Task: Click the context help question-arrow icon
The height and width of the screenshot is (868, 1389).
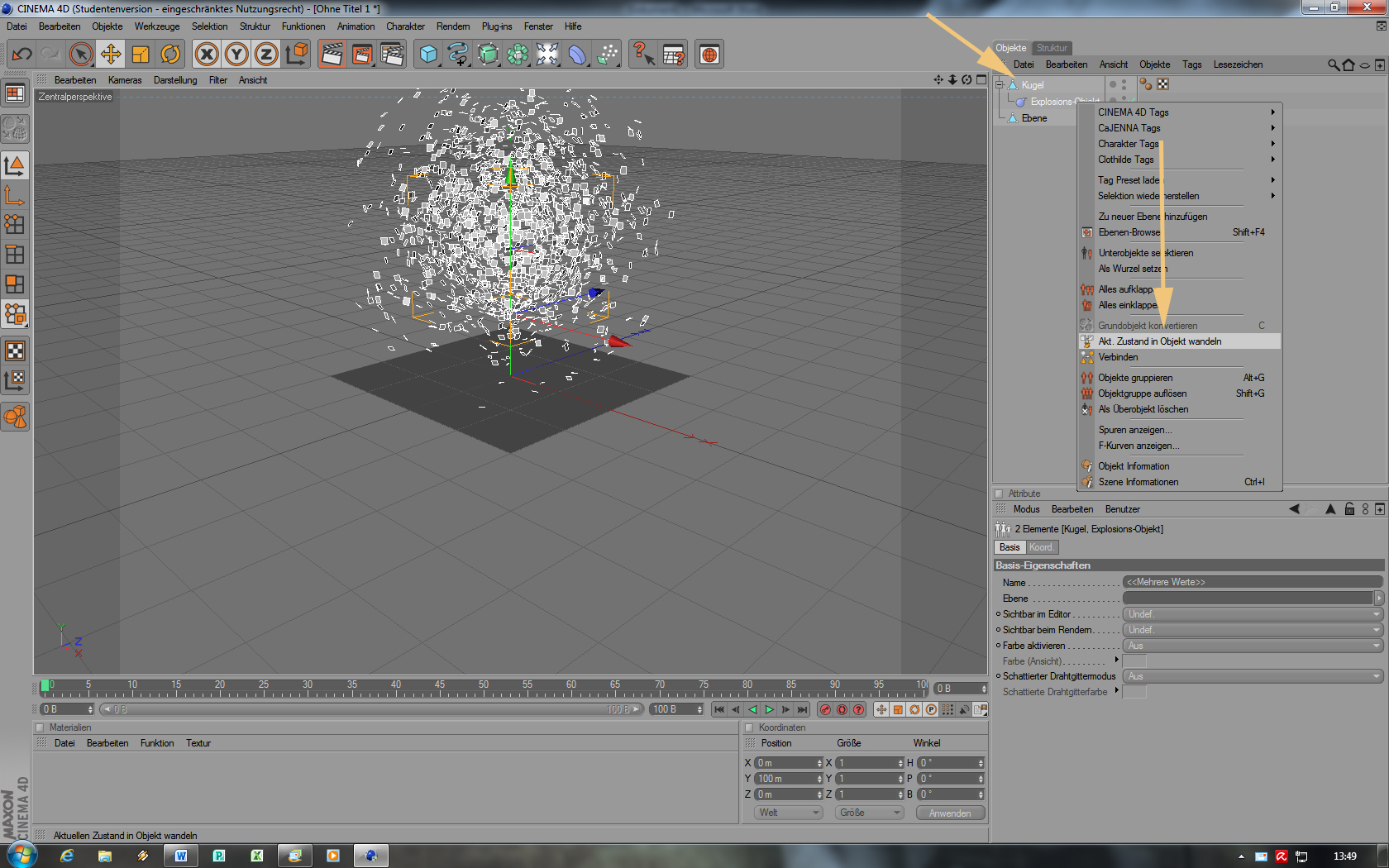Action: (643, 55)
